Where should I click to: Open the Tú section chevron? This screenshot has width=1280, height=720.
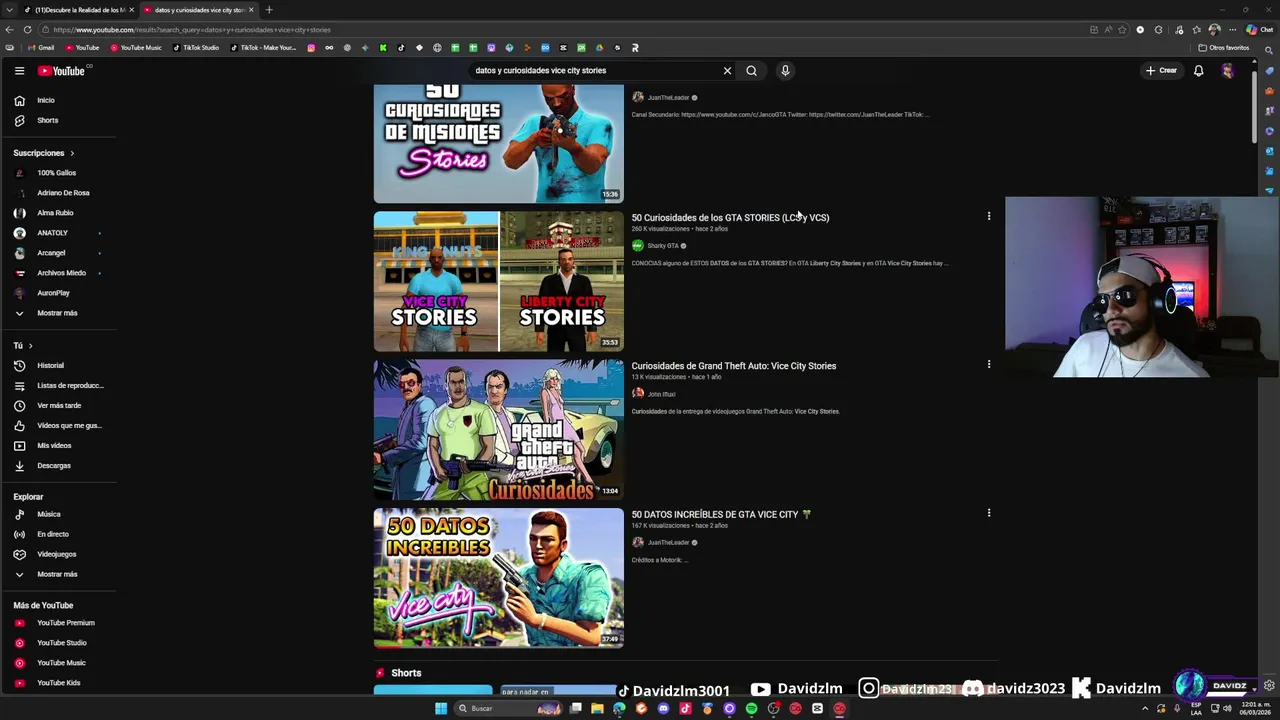pyautogui.click(x=30, y=346)
